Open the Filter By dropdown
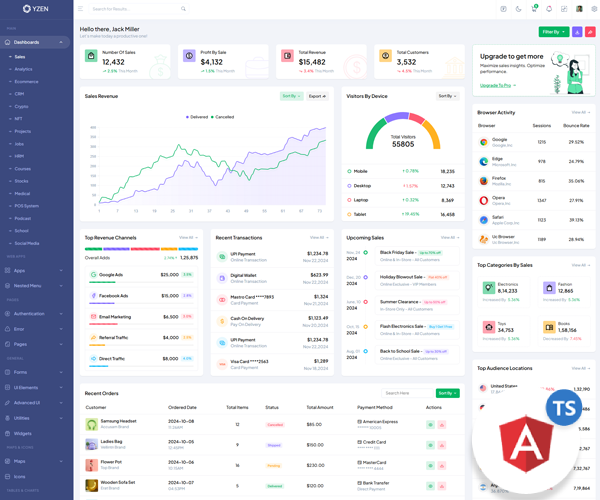Image resolution: width=600 pixels, height=500 pixels. tap(553, 32)
